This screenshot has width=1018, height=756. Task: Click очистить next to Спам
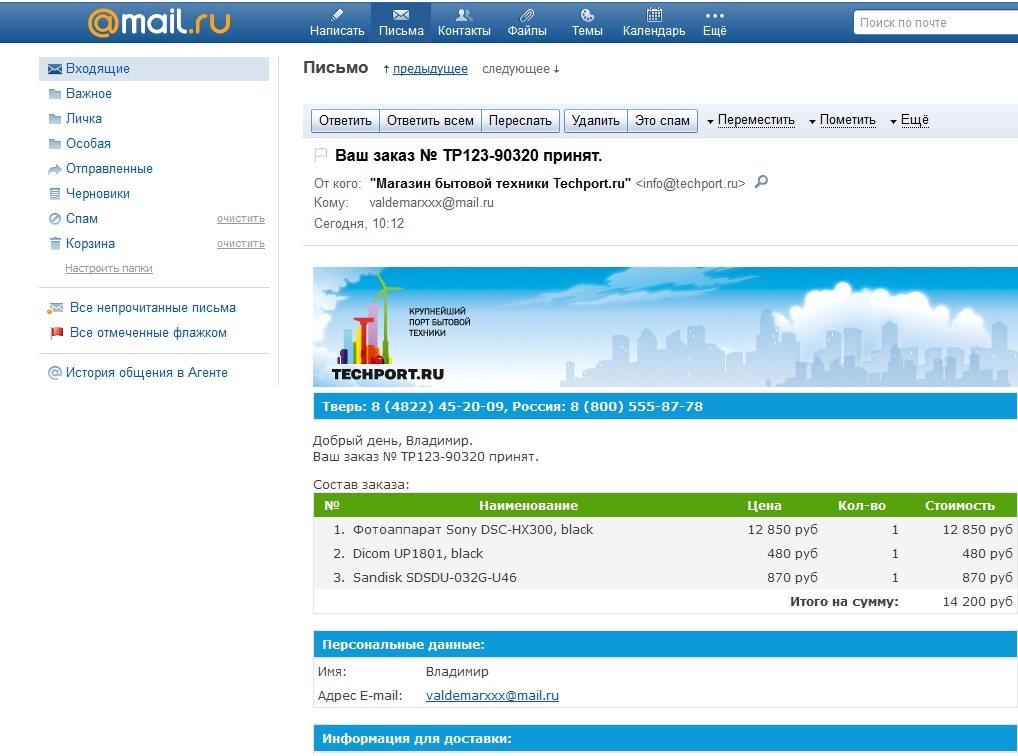tap(241, 219)
